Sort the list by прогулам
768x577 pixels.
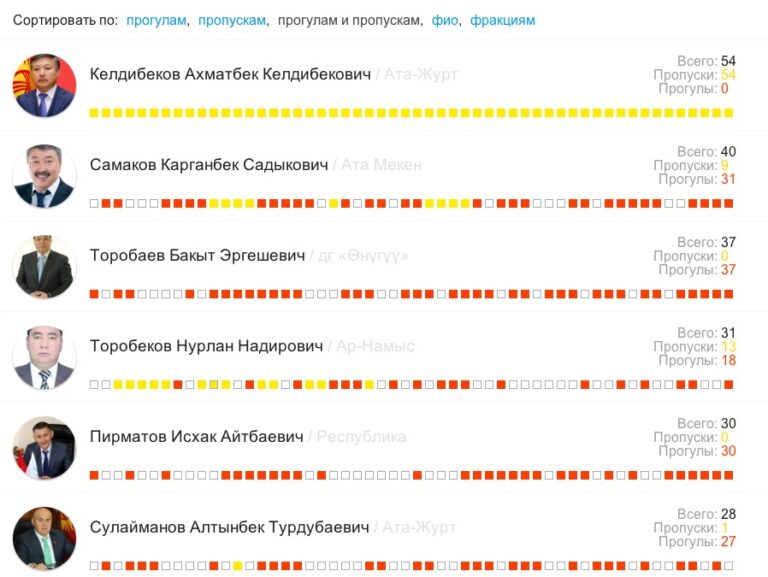(x=155, y=20)
